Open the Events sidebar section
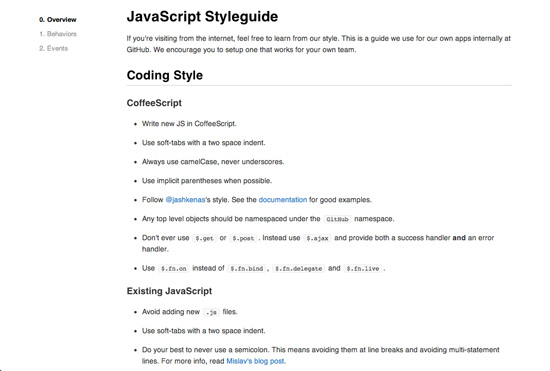 (x=53, y=48)
